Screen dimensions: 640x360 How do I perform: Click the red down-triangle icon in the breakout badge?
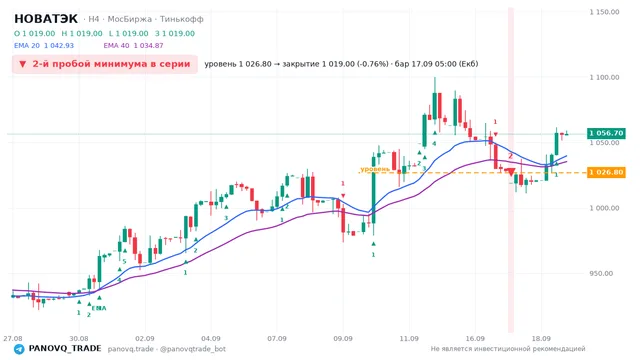click(x=23, y=64)
